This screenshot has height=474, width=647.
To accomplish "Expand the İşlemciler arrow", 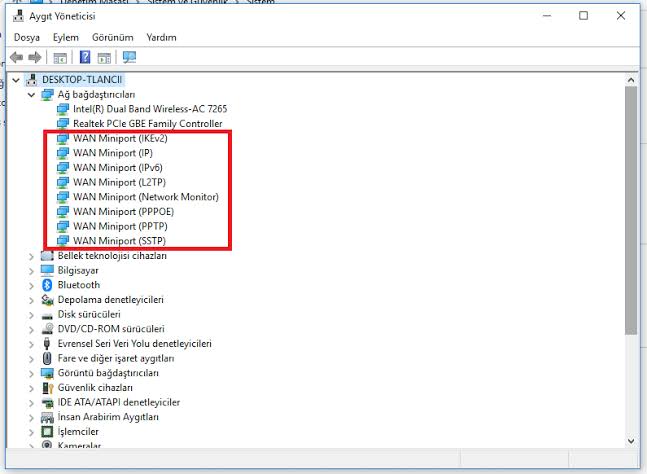I will pos(31,432).
